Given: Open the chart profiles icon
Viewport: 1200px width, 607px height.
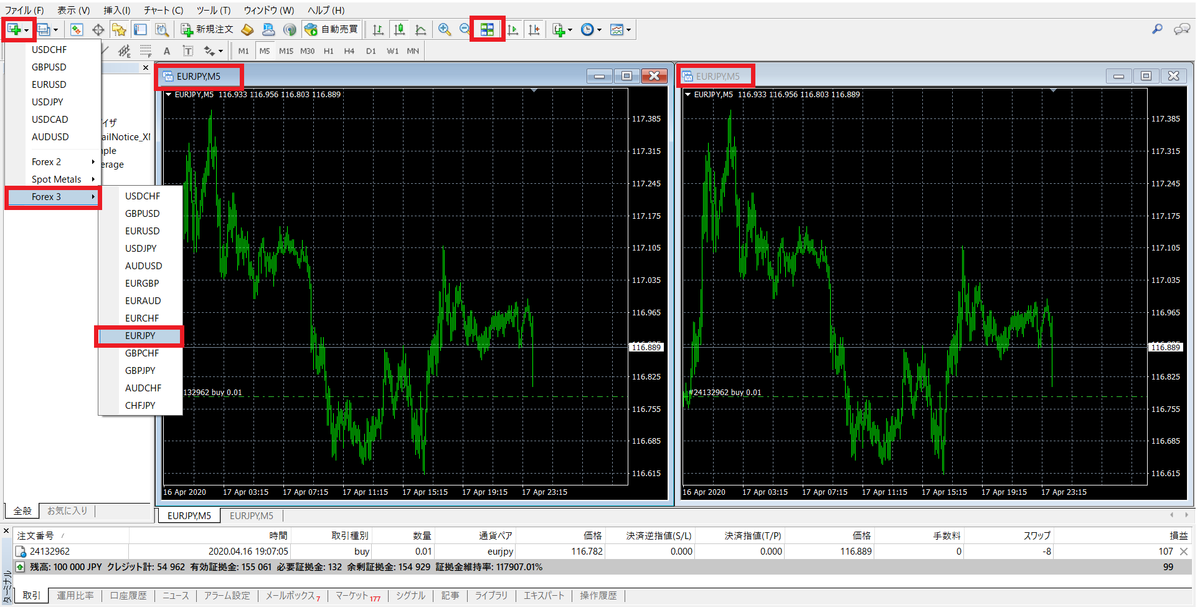Looking at the screenshot, I should click(x=45, y=29).
